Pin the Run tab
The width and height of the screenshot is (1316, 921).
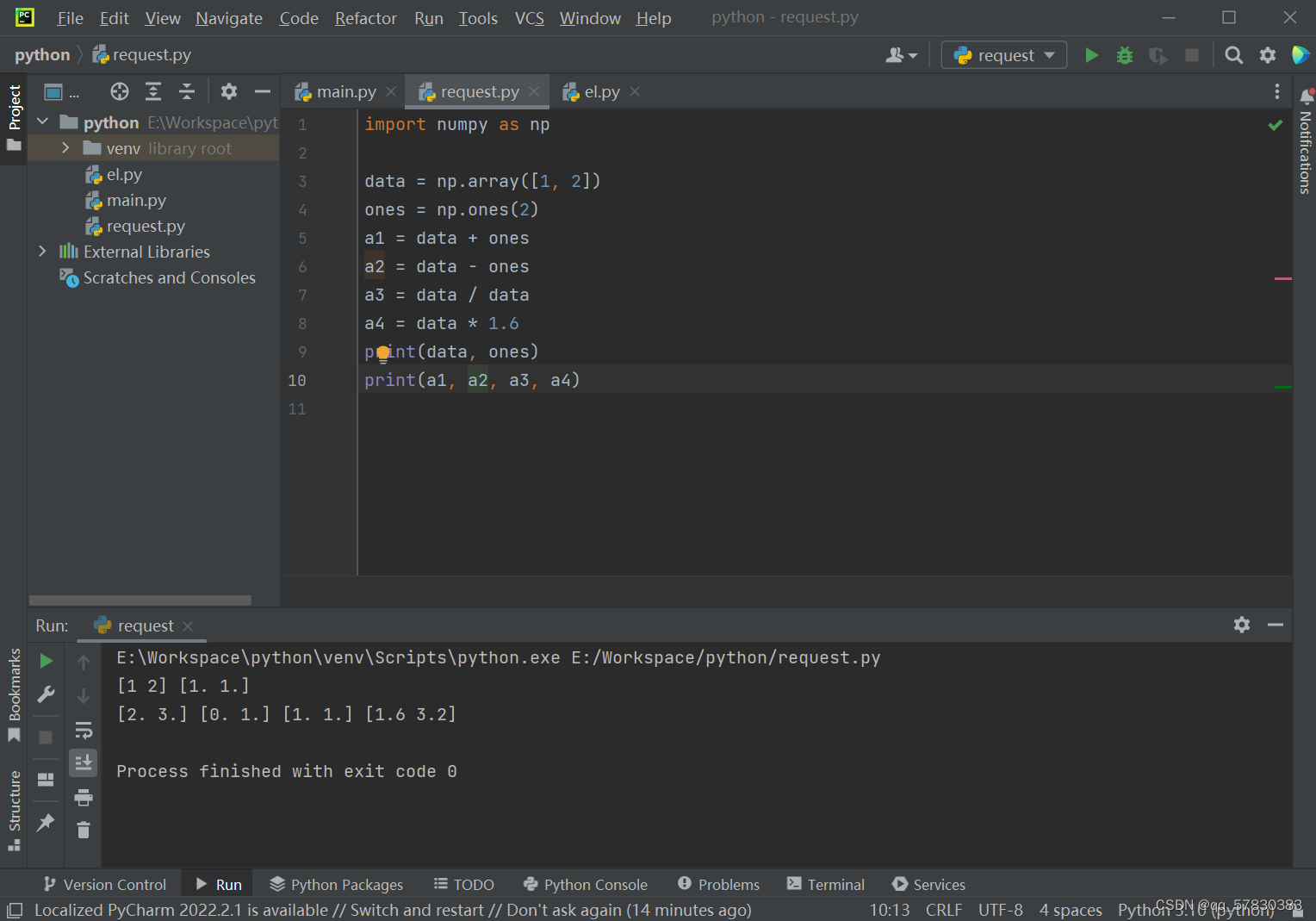(46, 823)
